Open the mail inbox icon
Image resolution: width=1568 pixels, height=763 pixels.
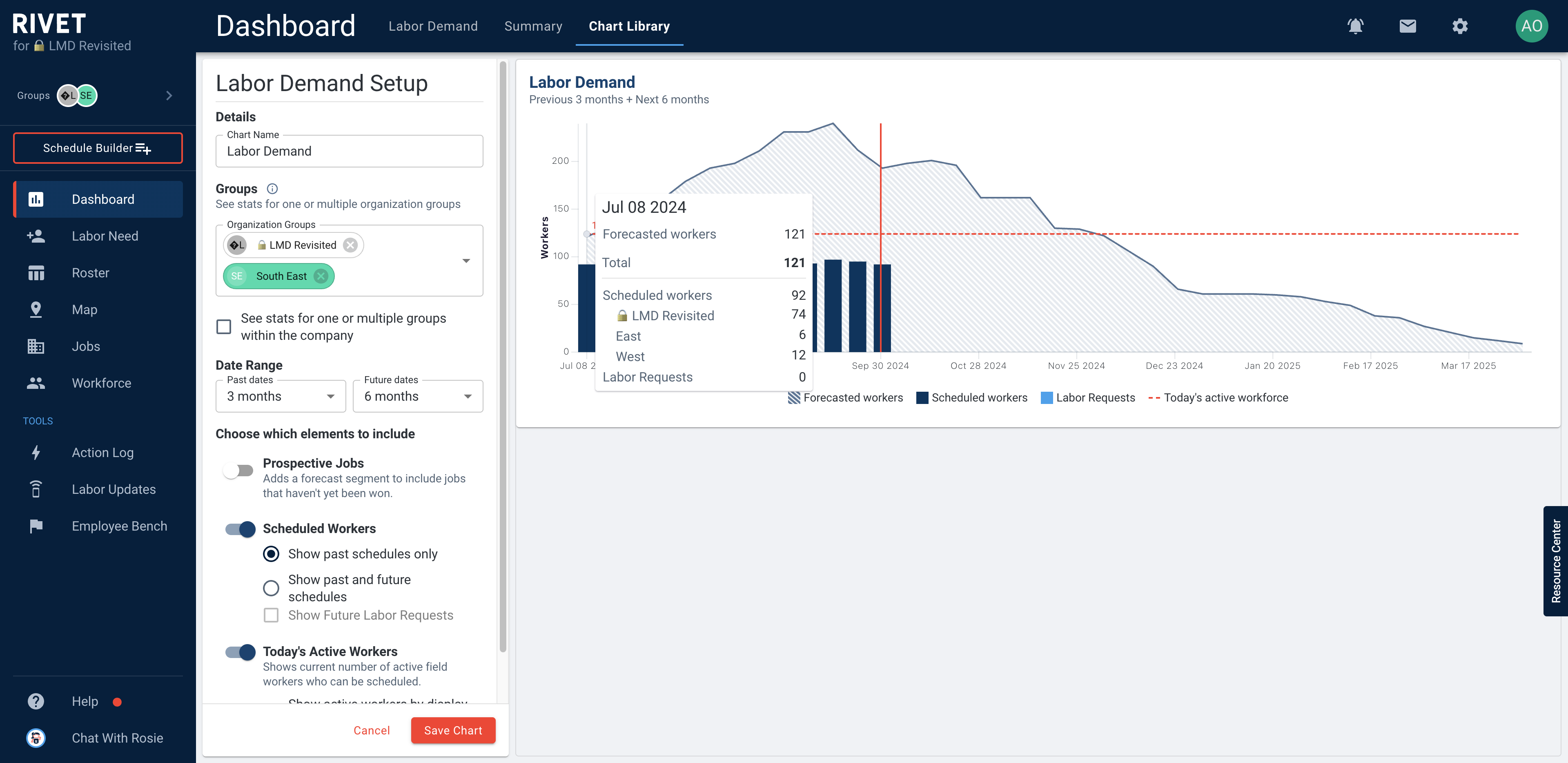point(1407,26)
